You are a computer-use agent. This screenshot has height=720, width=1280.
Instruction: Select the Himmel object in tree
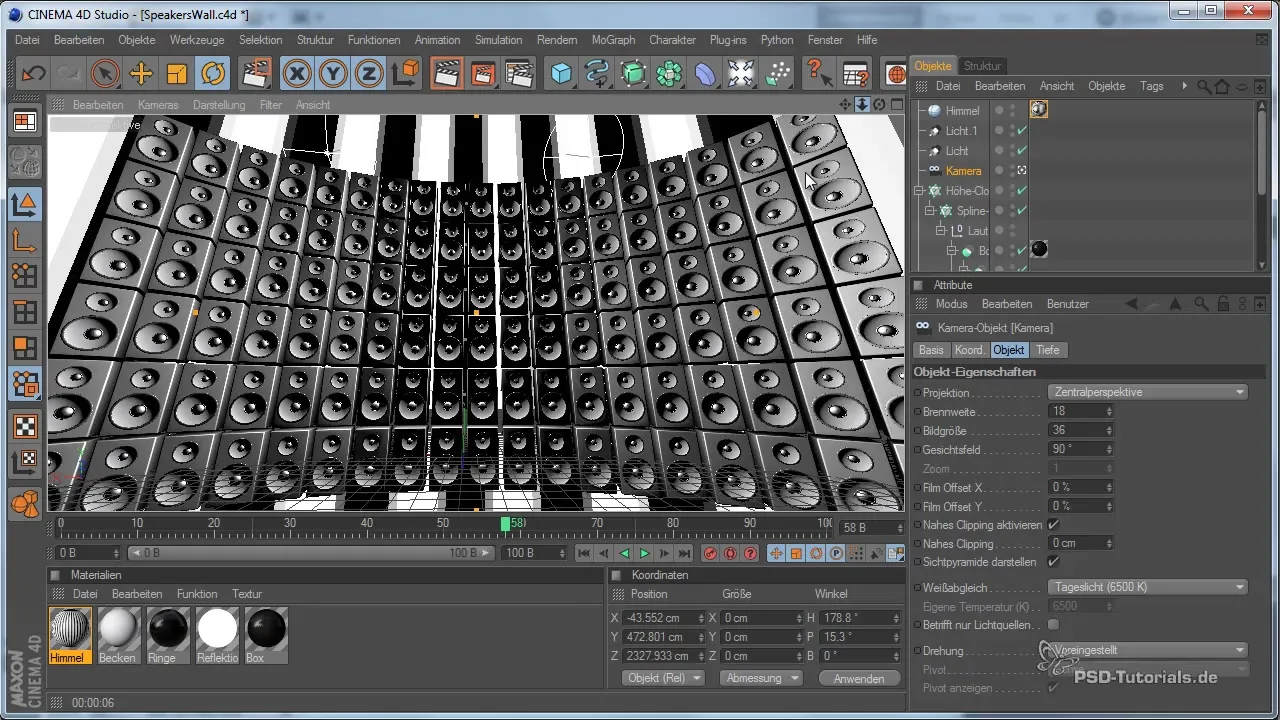click(x=963, y=111)
